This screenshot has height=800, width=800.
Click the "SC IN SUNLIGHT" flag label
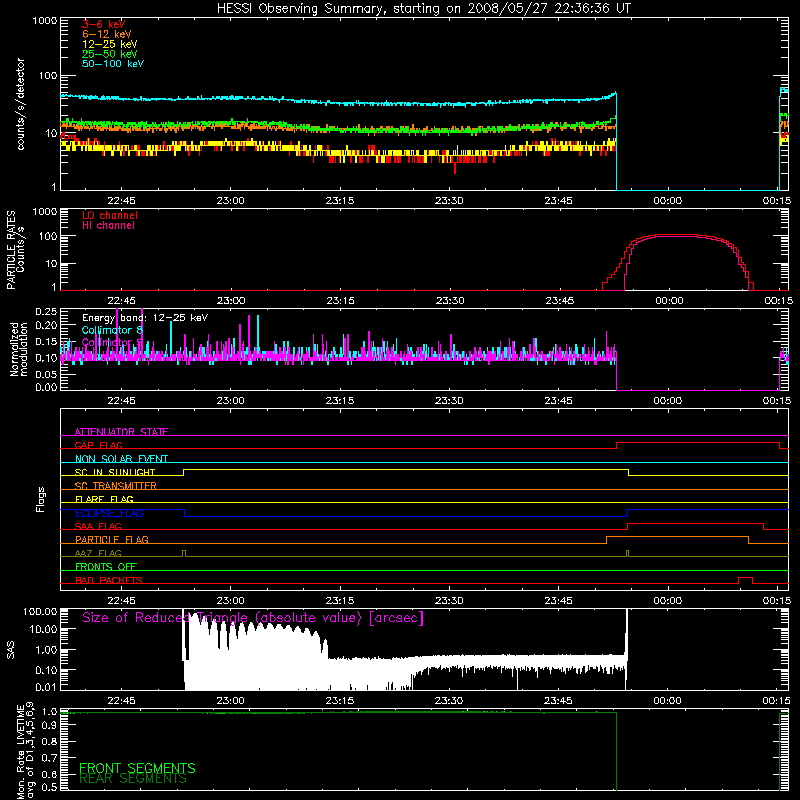pos(115,472)
